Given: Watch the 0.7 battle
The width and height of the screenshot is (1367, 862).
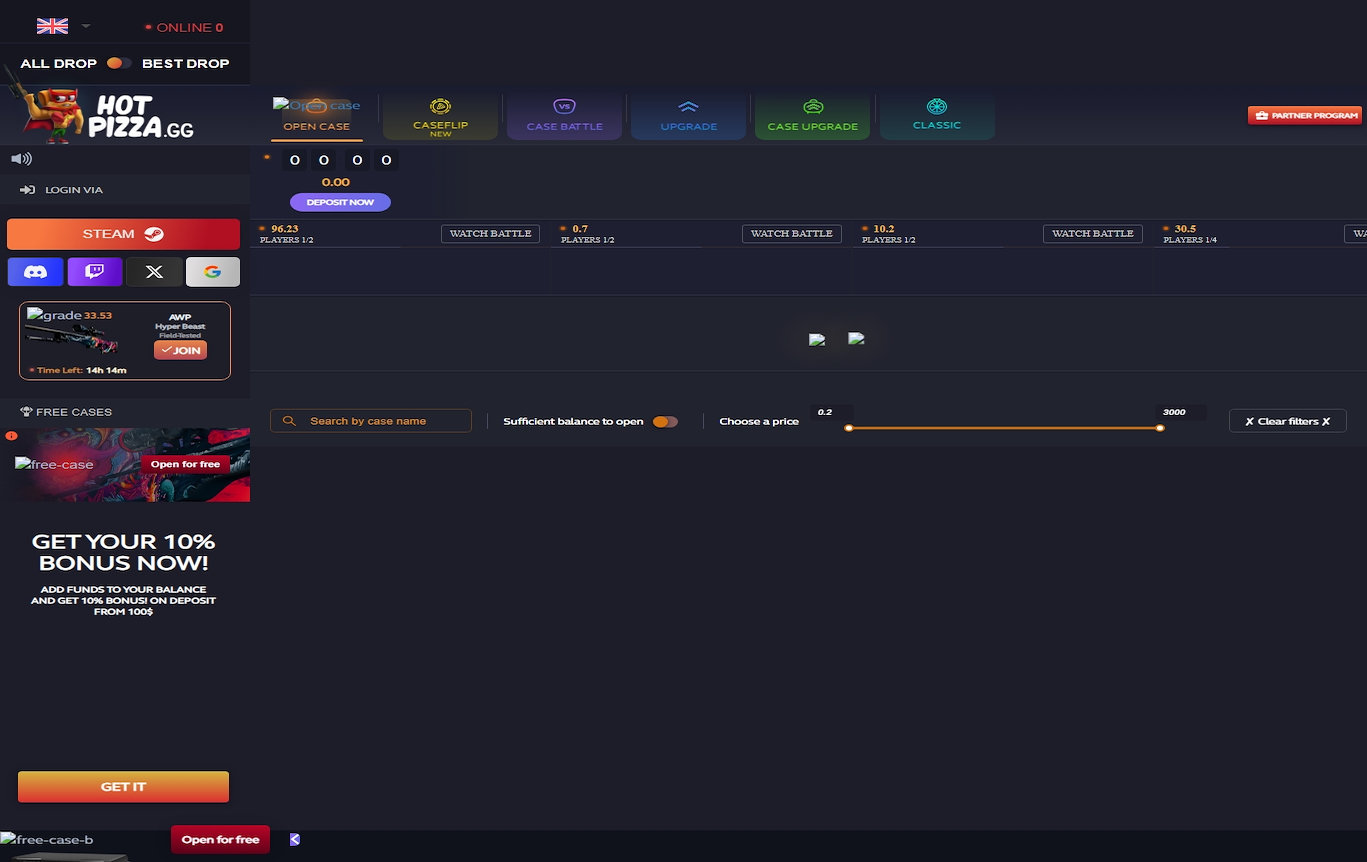Looking at the screenshot, I should (x=791, y=233).
